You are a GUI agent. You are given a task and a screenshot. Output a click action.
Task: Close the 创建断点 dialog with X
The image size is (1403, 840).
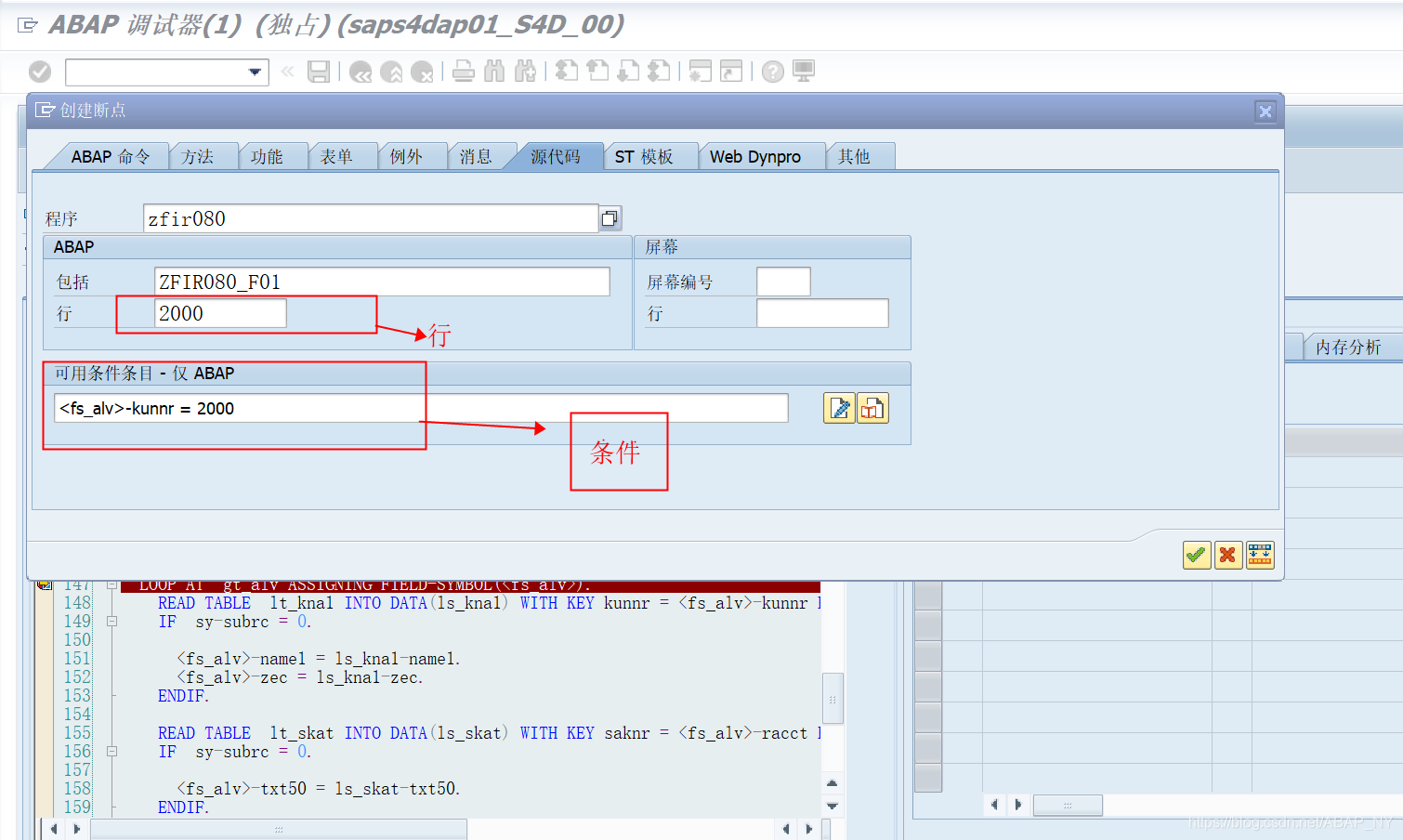click(x=1265, y=112)
